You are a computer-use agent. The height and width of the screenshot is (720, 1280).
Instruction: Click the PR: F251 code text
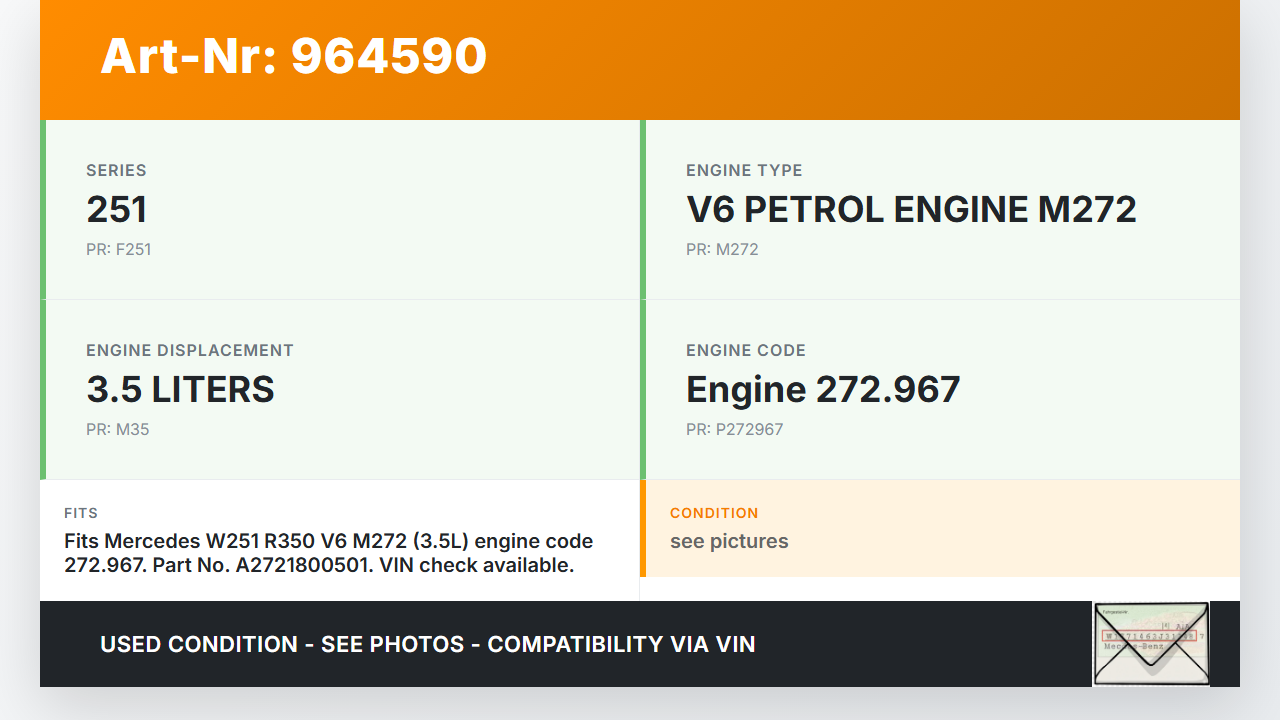click(x=118, y=250)
